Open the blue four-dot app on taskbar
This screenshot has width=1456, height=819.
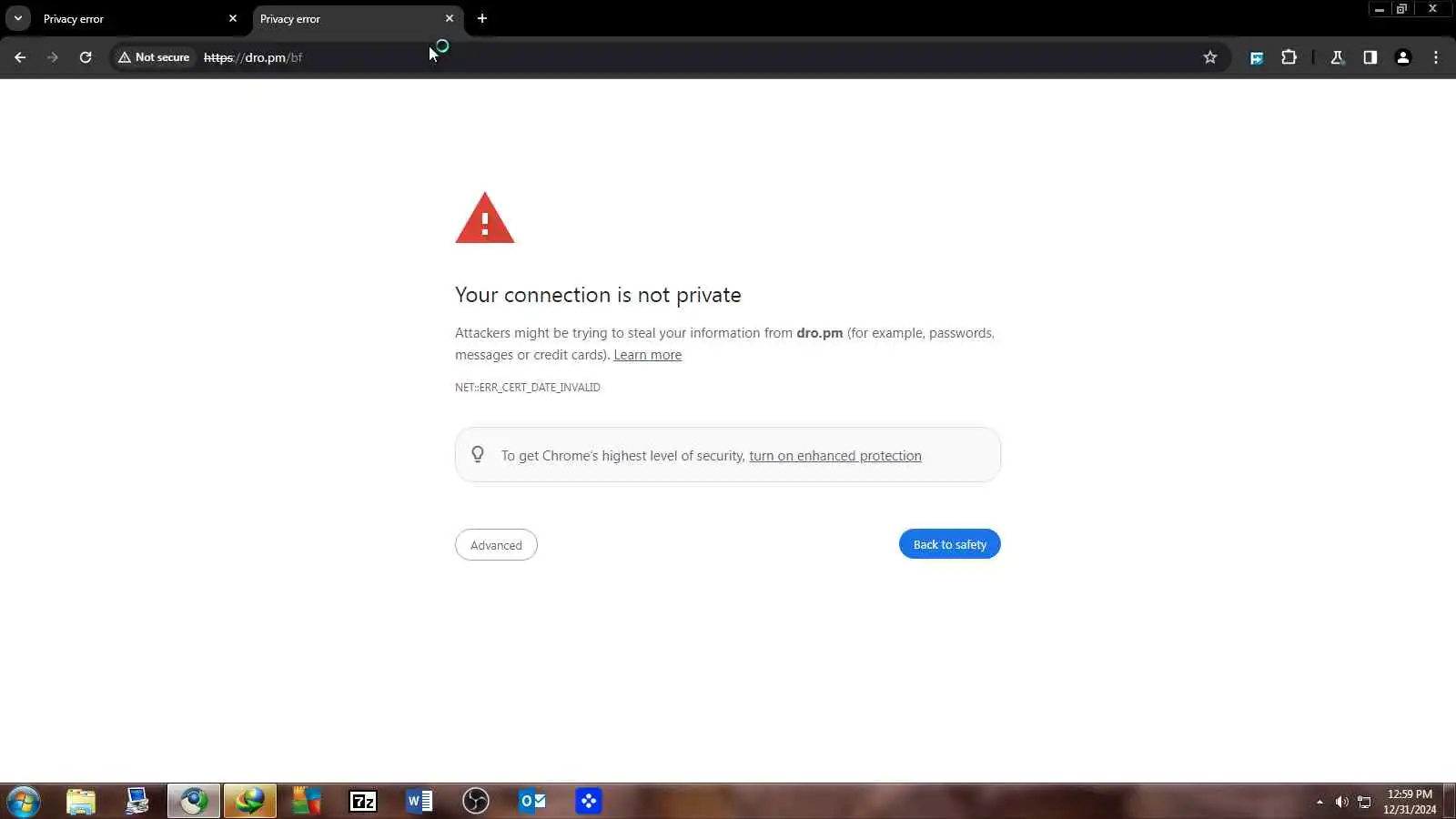point(589,802)
